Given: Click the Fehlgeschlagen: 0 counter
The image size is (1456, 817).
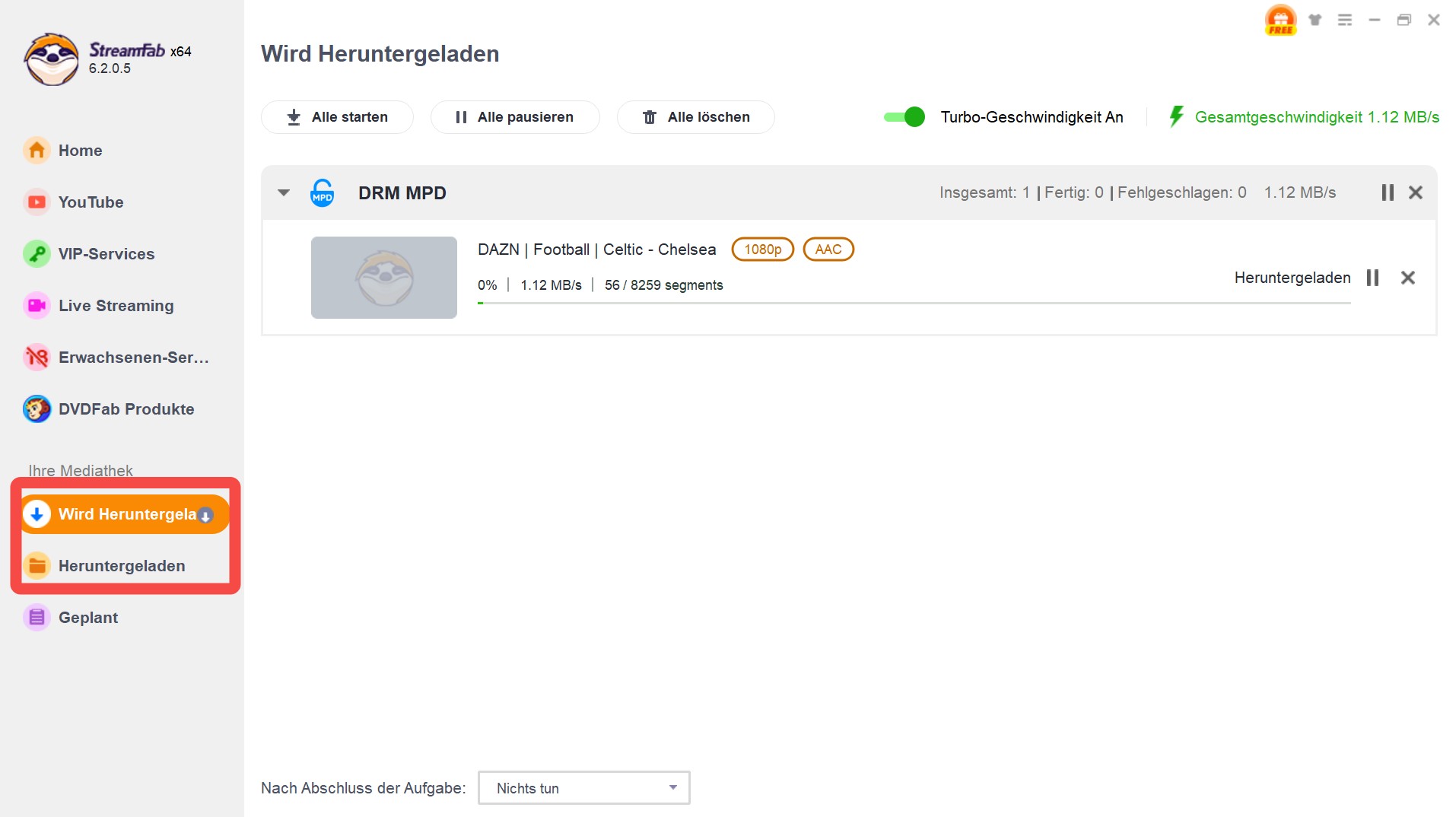Looking at the screenshot, I should pos(1182,192).
